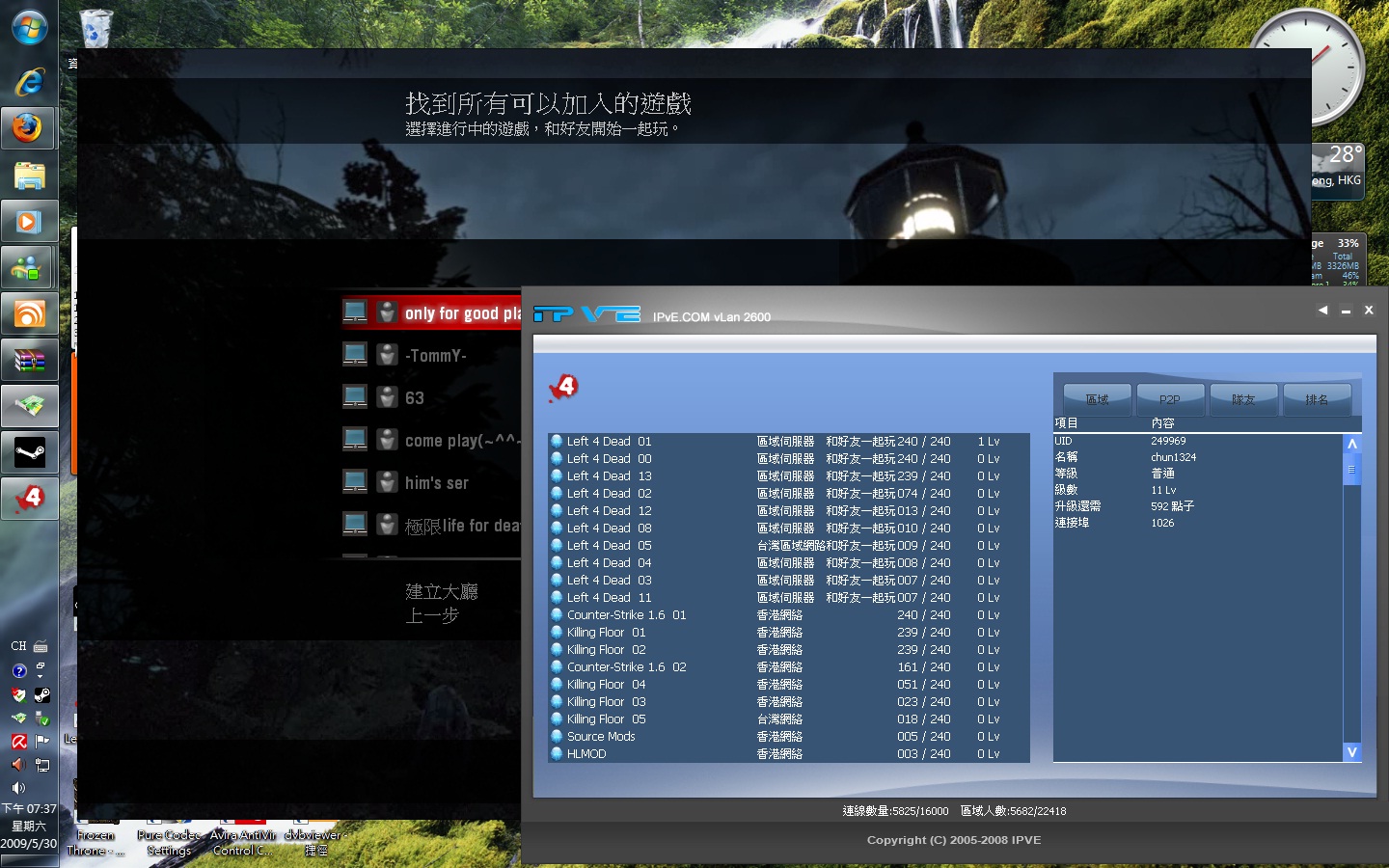Image resolution: width=1389 pixels, height=868 pixels.
Task: Click the taskbar clock showing 07:37
Action: pyautogui.click(x=29, y=809)
